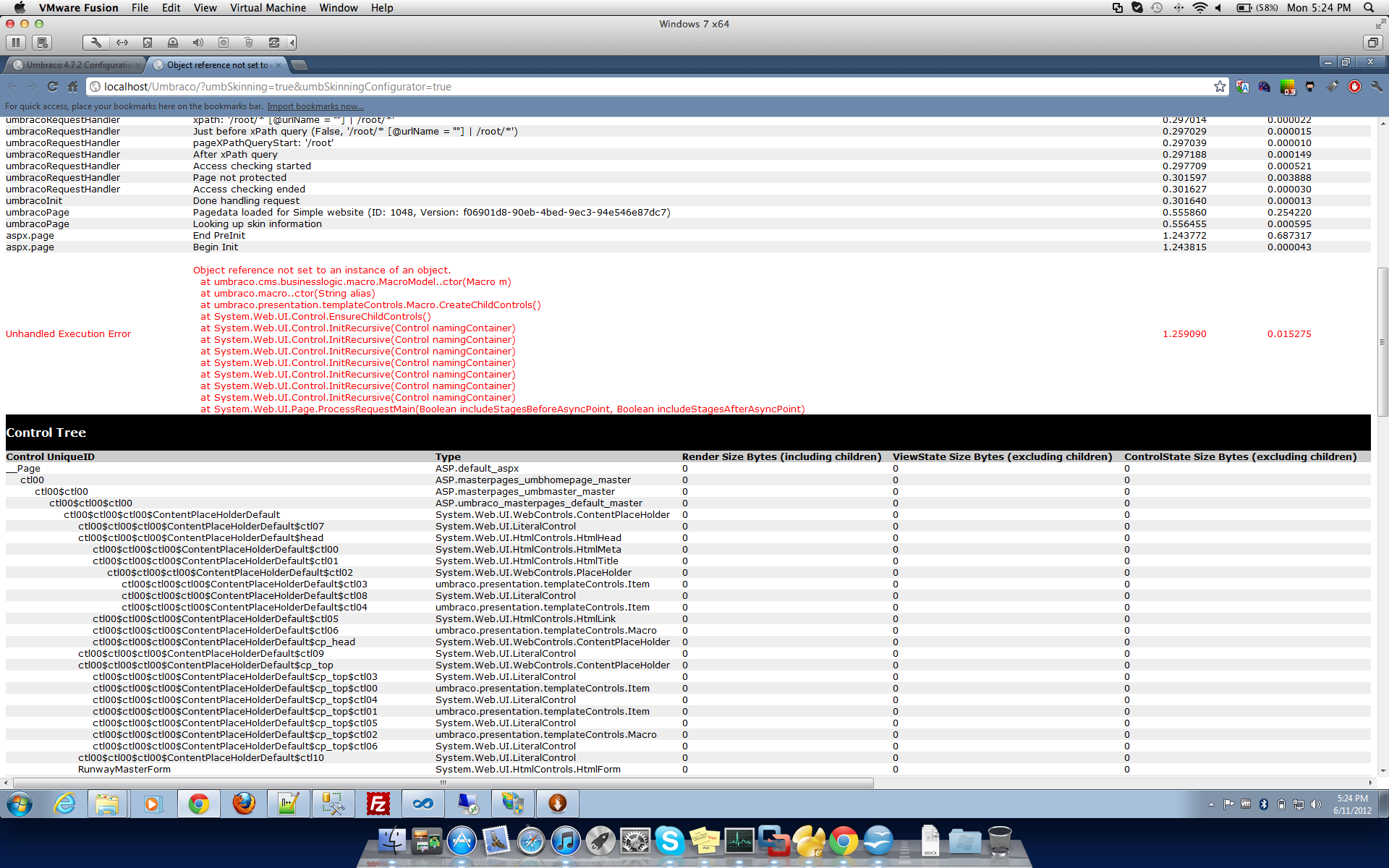Open the Windows Start button
This screenshot has height=868, width=1389.
(20, 804)
